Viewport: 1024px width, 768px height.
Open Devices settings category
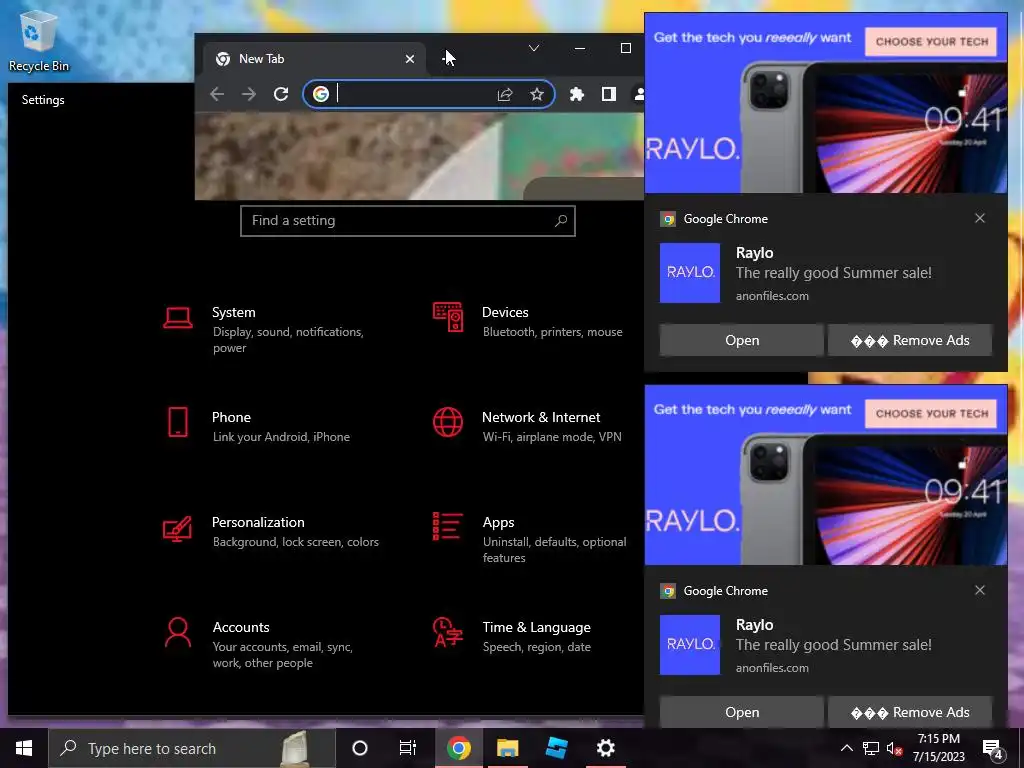pyautogui.click(x=530, y=321)
